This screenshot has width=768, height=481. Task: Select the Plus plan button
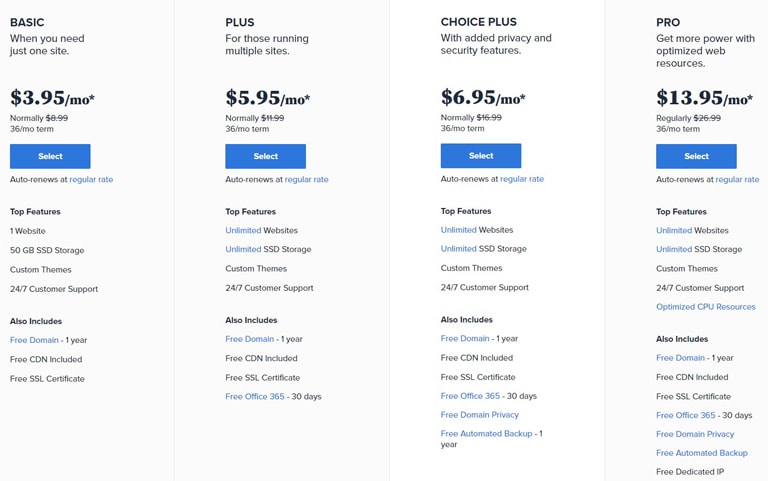click(x=265, y=156)
